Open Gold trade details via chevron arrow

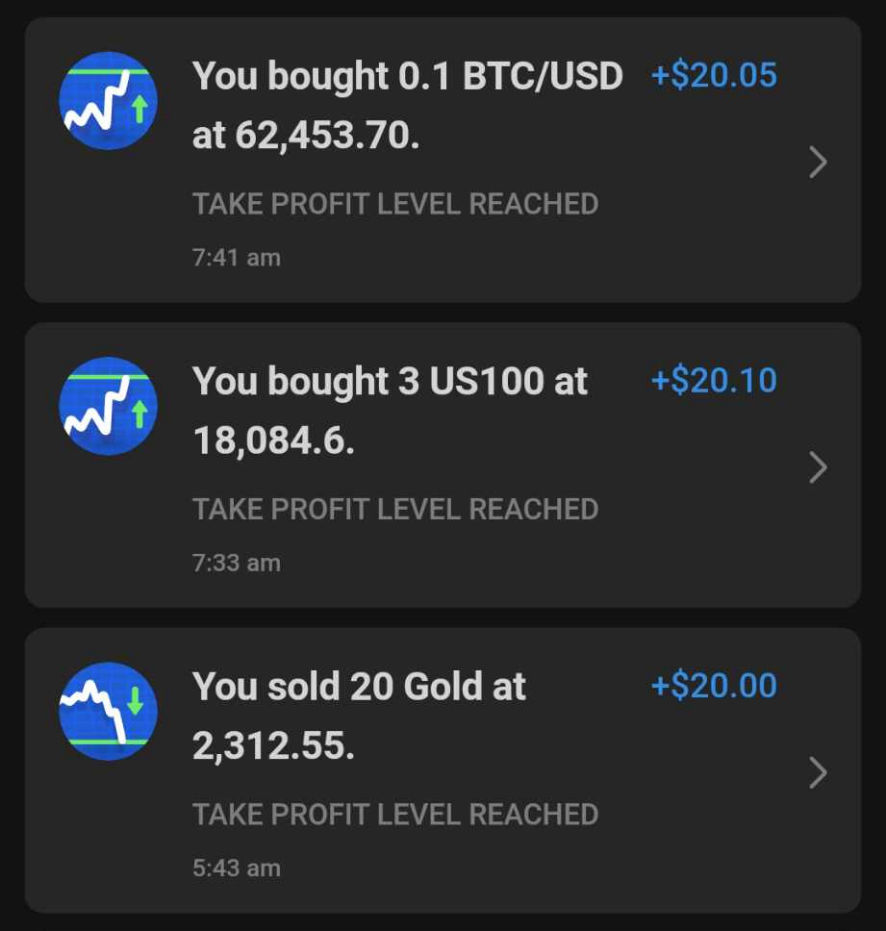(x=818, y=772)
